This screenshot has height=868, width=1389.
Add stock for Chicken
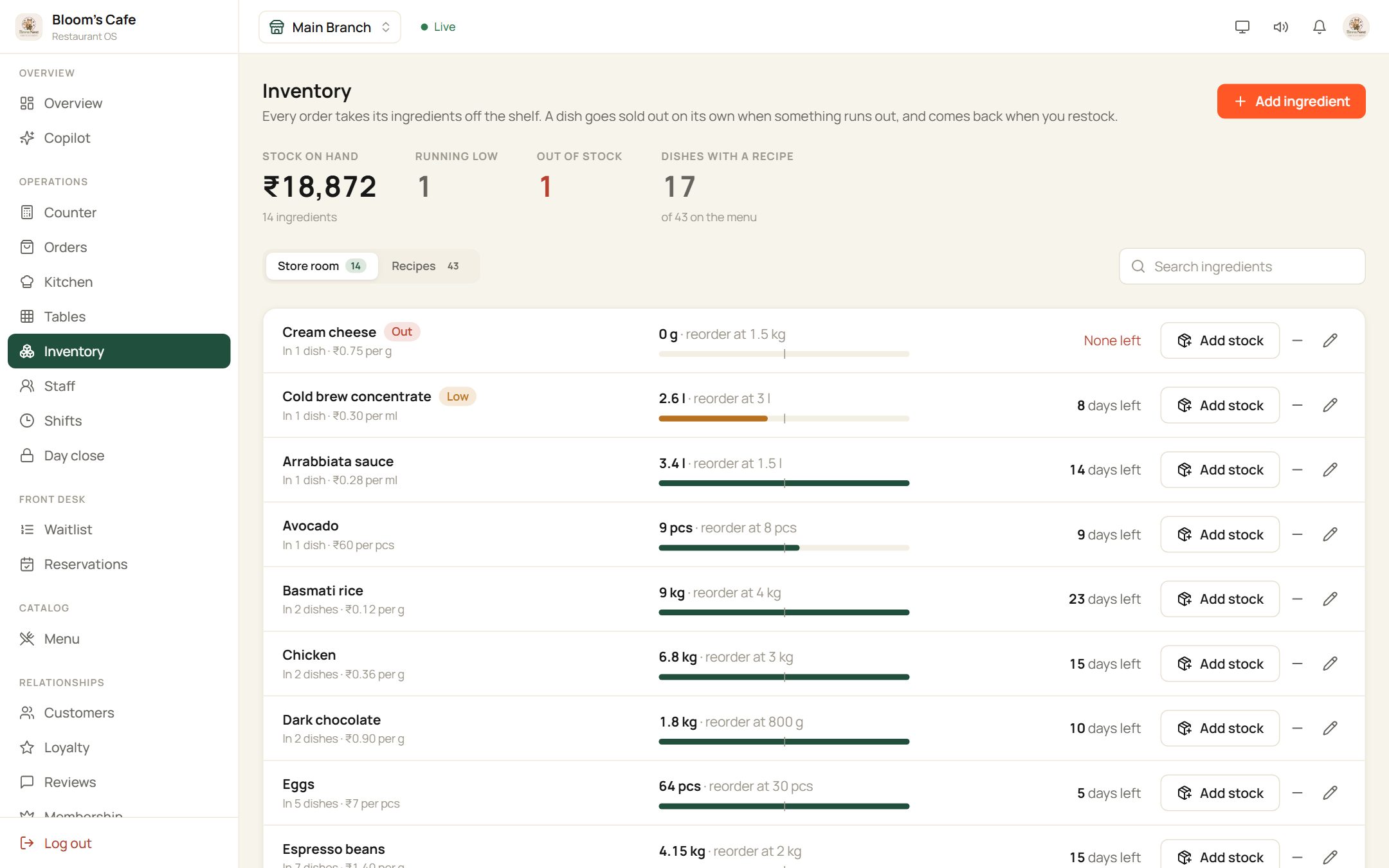pos(1220,664)
